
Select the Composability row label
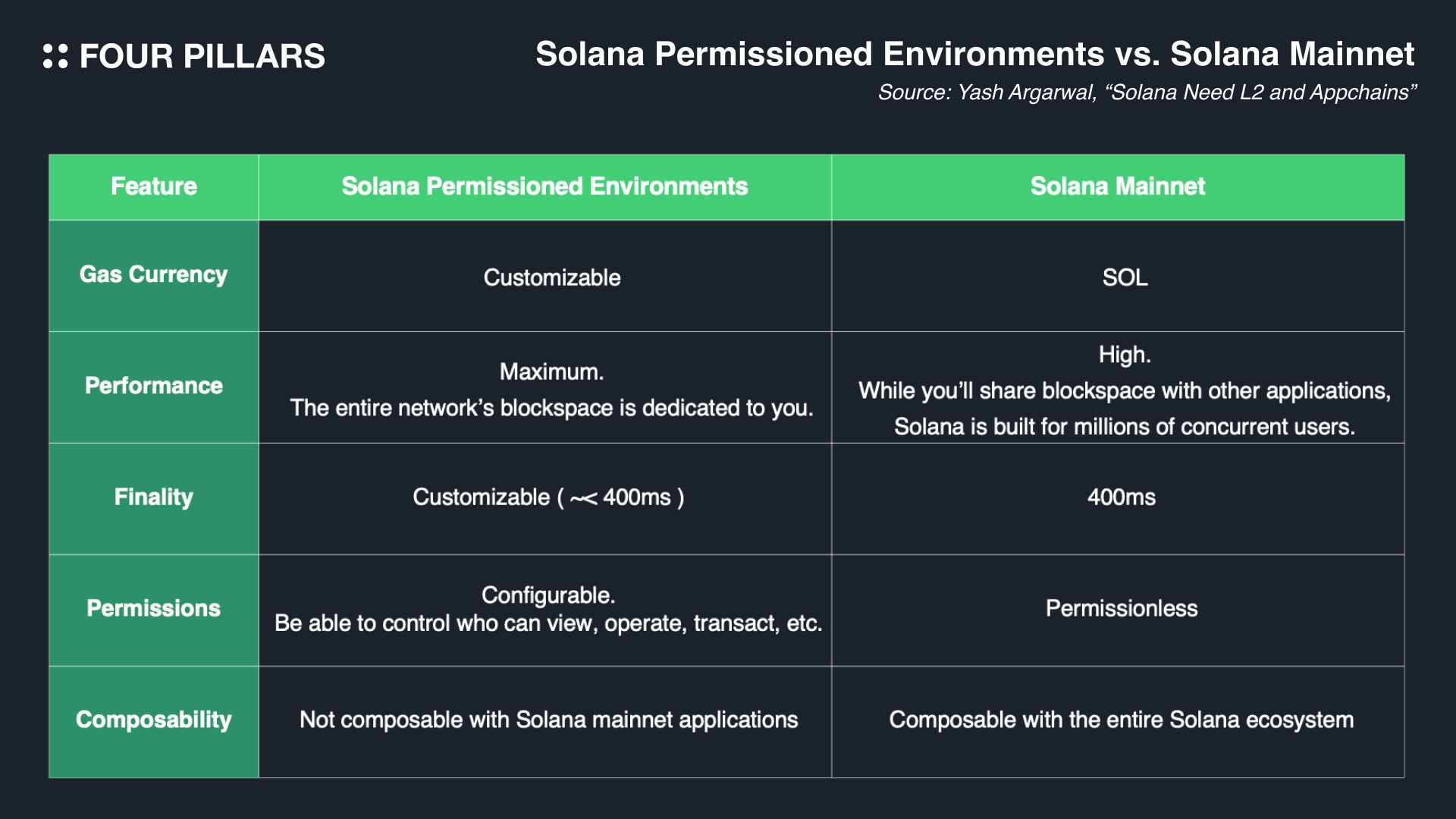click(x=154, y=720)
